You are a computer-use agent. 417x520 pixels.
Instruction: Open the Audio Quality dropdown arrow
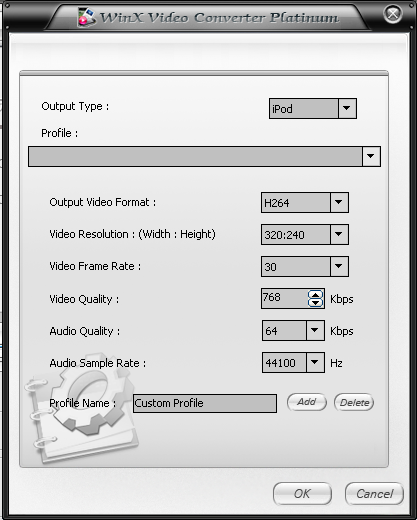pyautogui.click(x=315, y=330)
